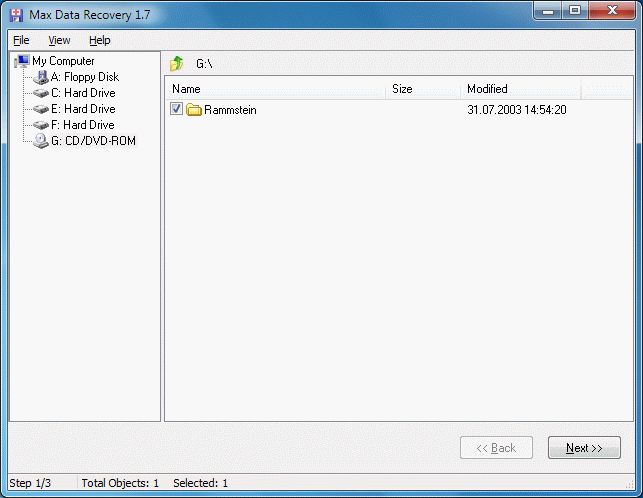Click the C: hard drive icon
This screenshot has height=498, width=643.
pyautogui.click(x=41, y=94)
